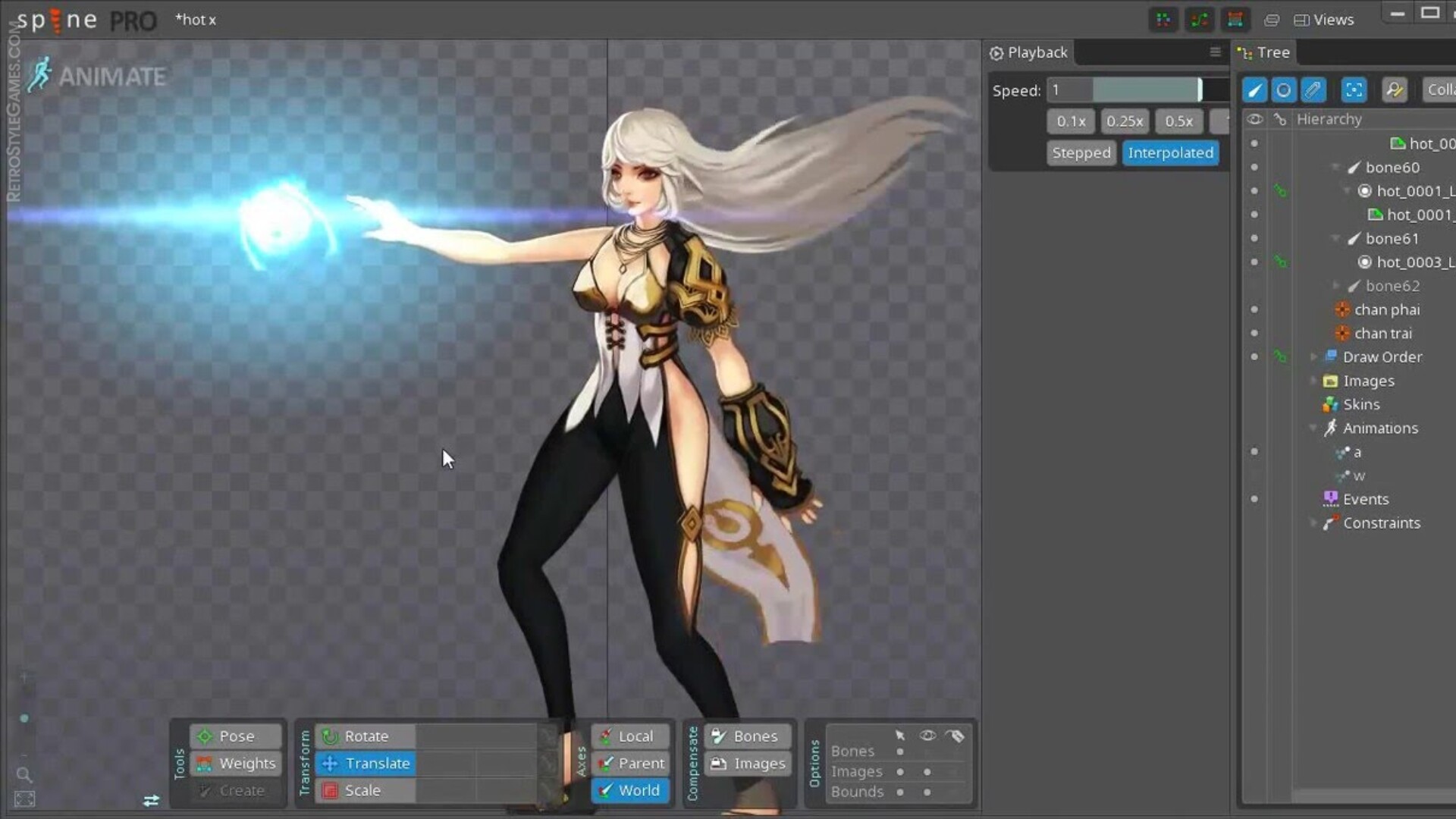Screen dimensions: 1456x819
Task: Click the bones filter icon in Tree toolbar
Action: tap(1254, 89)
